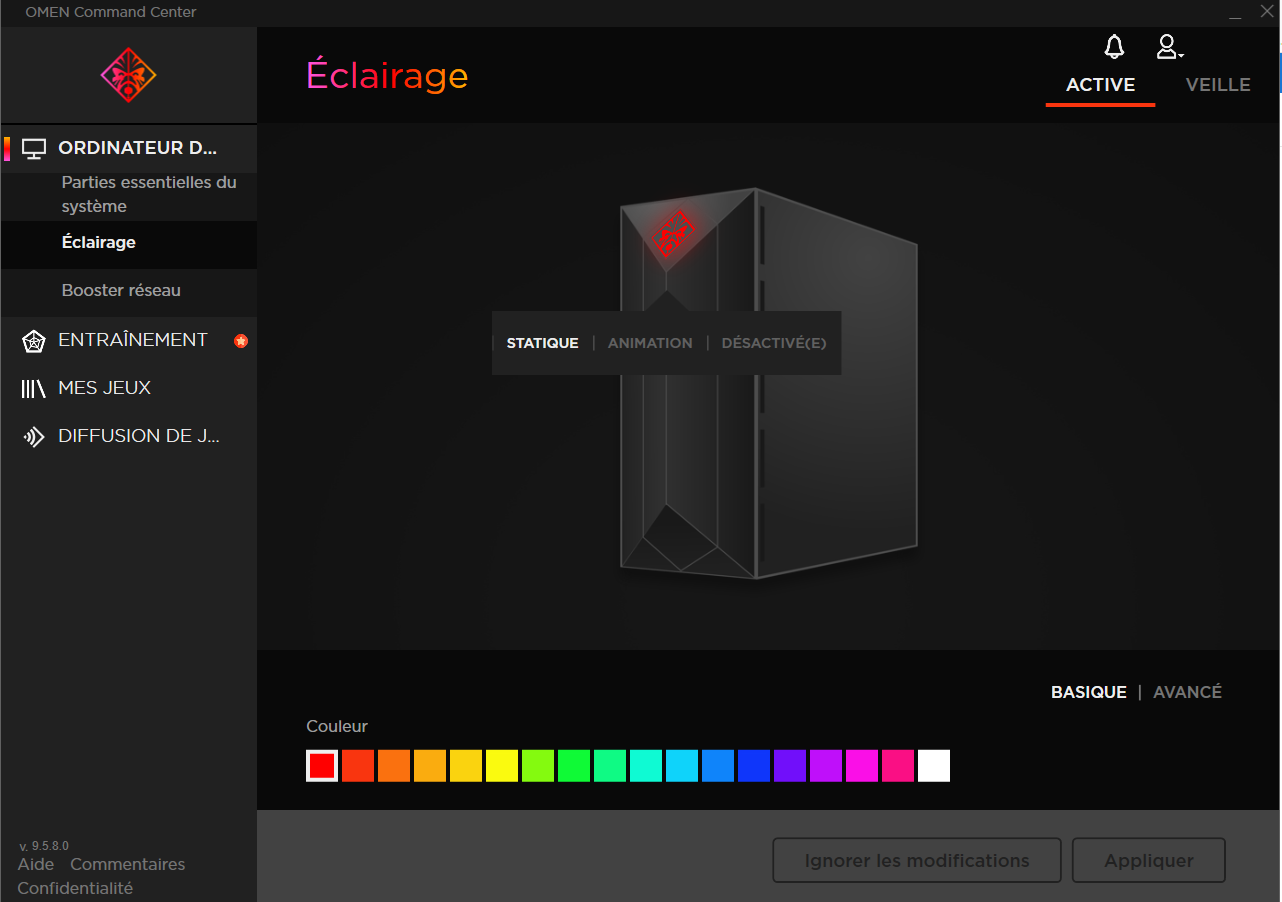Pick the orange color swatch
The height and width of the screenshot is (902, 1282).
pos(394,766)
